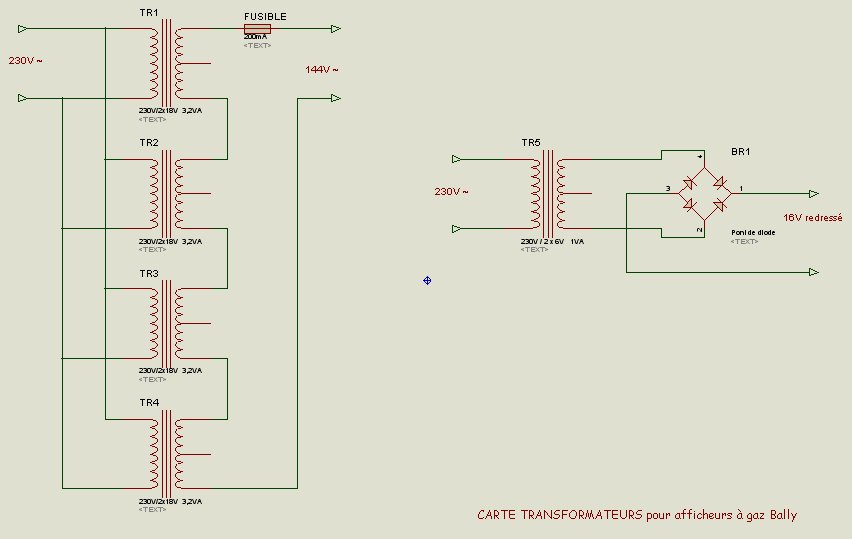Click the 16V redressé label
The width and height of the screenshot is (852, 539).
pos(812,217)
